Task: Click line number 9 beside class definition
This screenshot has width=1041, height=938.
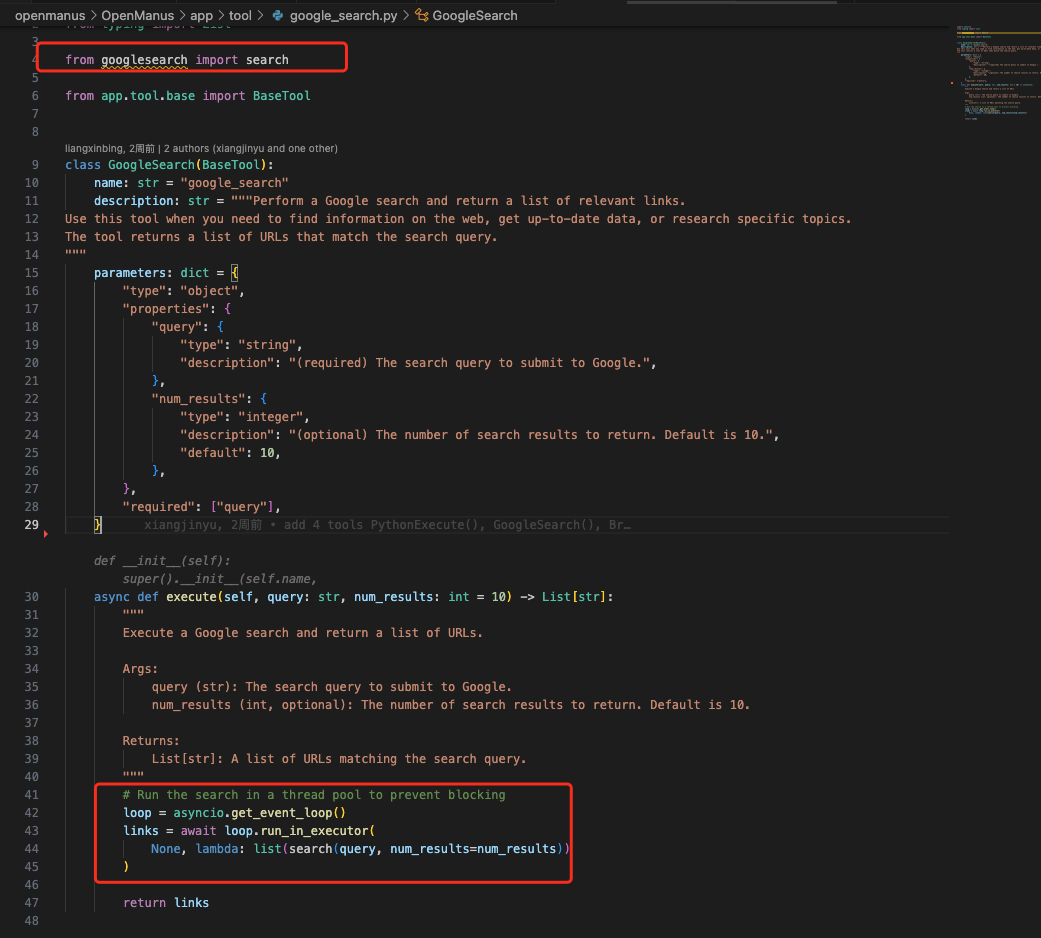Action: click(x=35, y=165)
